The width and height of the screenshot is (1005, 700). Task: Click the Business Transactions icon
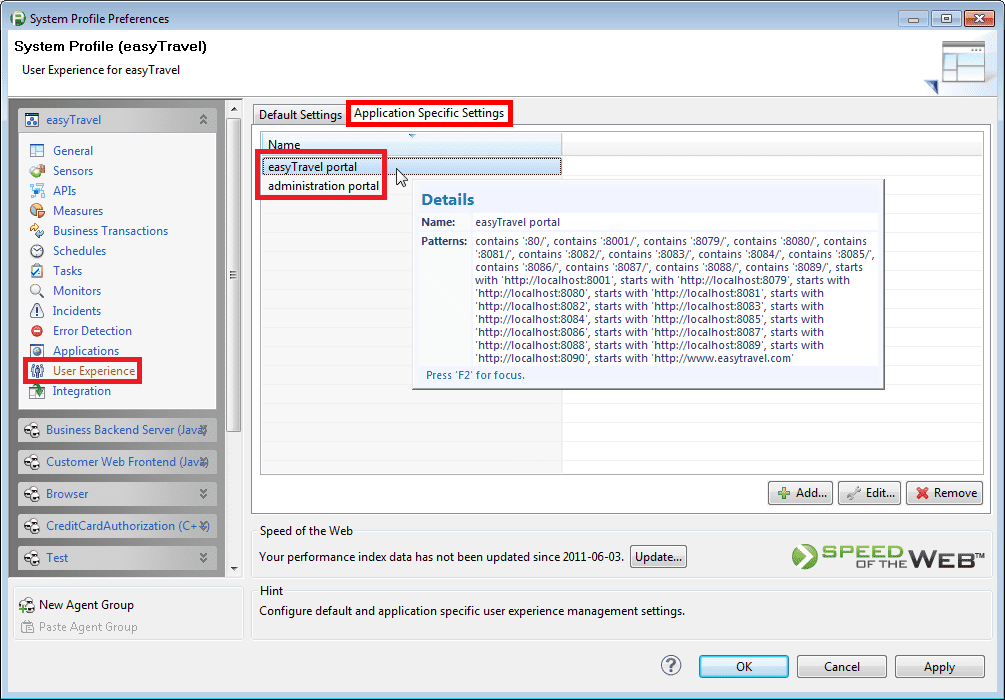pyautogui.click(x=37, y=231)
